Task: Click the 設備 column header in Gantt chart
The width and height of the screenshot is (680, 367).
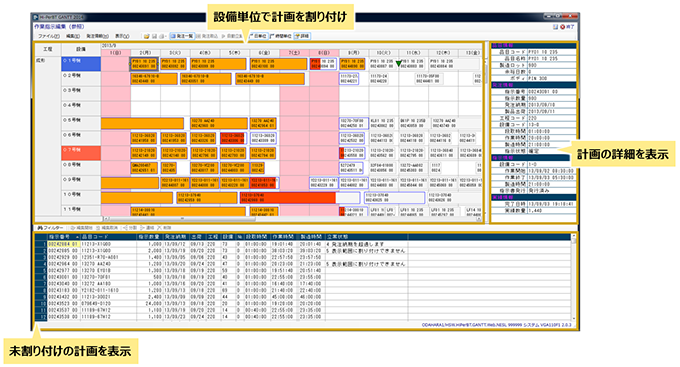Action: tap(81, 49)
